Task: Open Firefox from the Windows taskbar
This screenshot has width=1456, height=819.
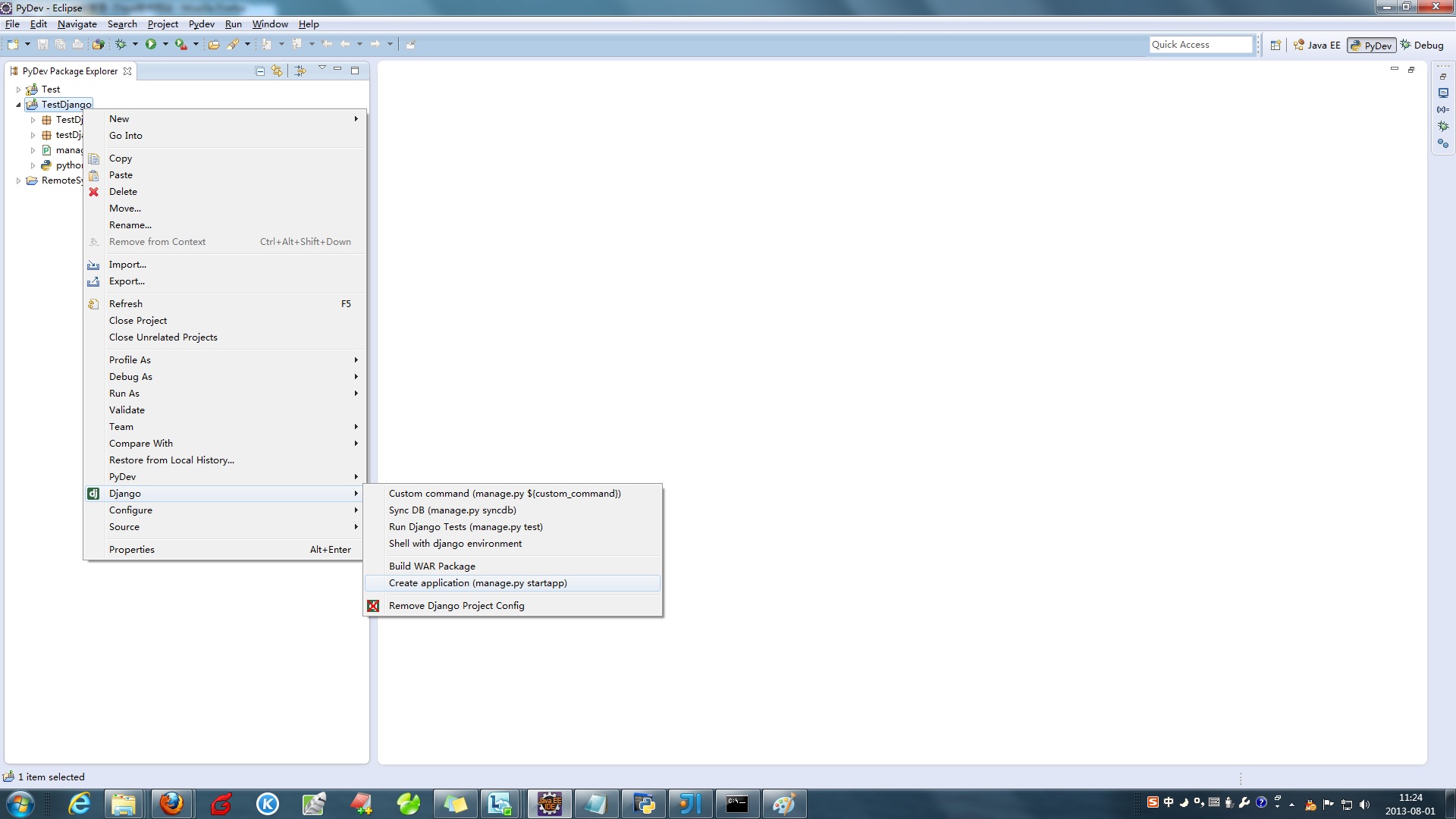Action: tap(172, 803)
